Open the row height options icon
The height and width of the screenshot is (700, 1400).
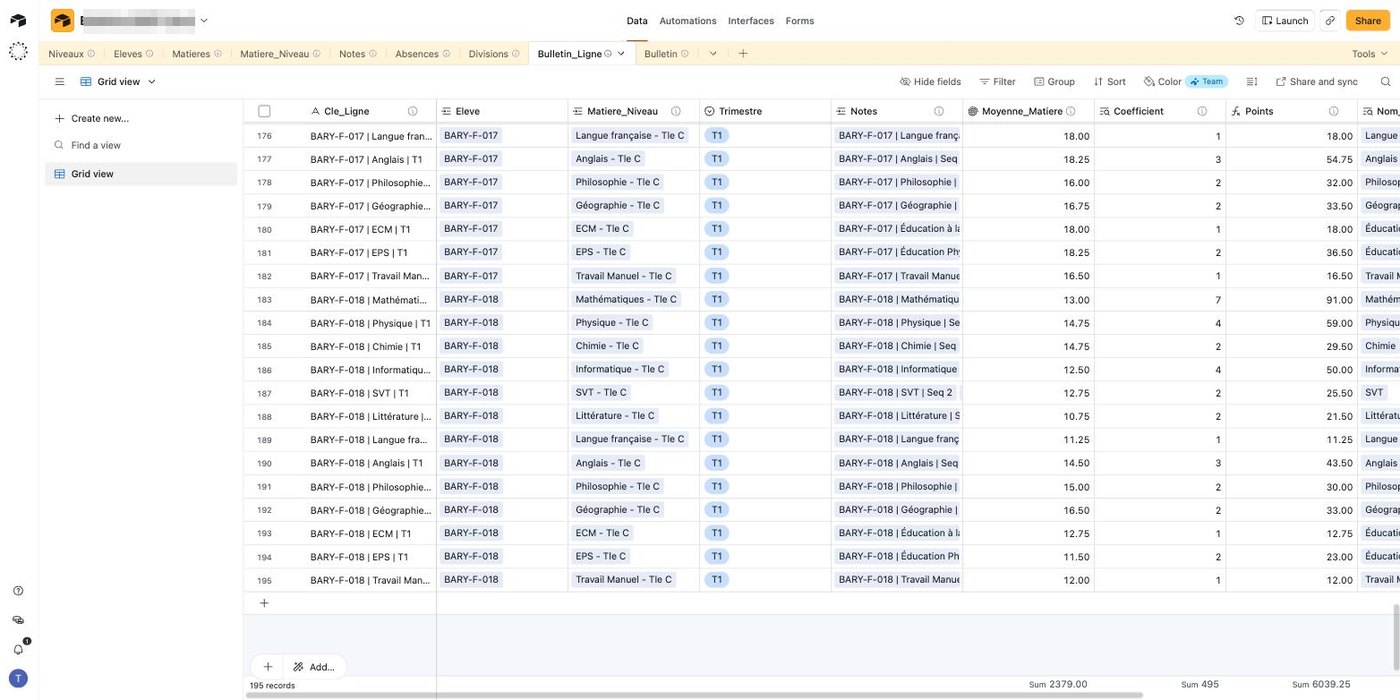click(1251, 82)
